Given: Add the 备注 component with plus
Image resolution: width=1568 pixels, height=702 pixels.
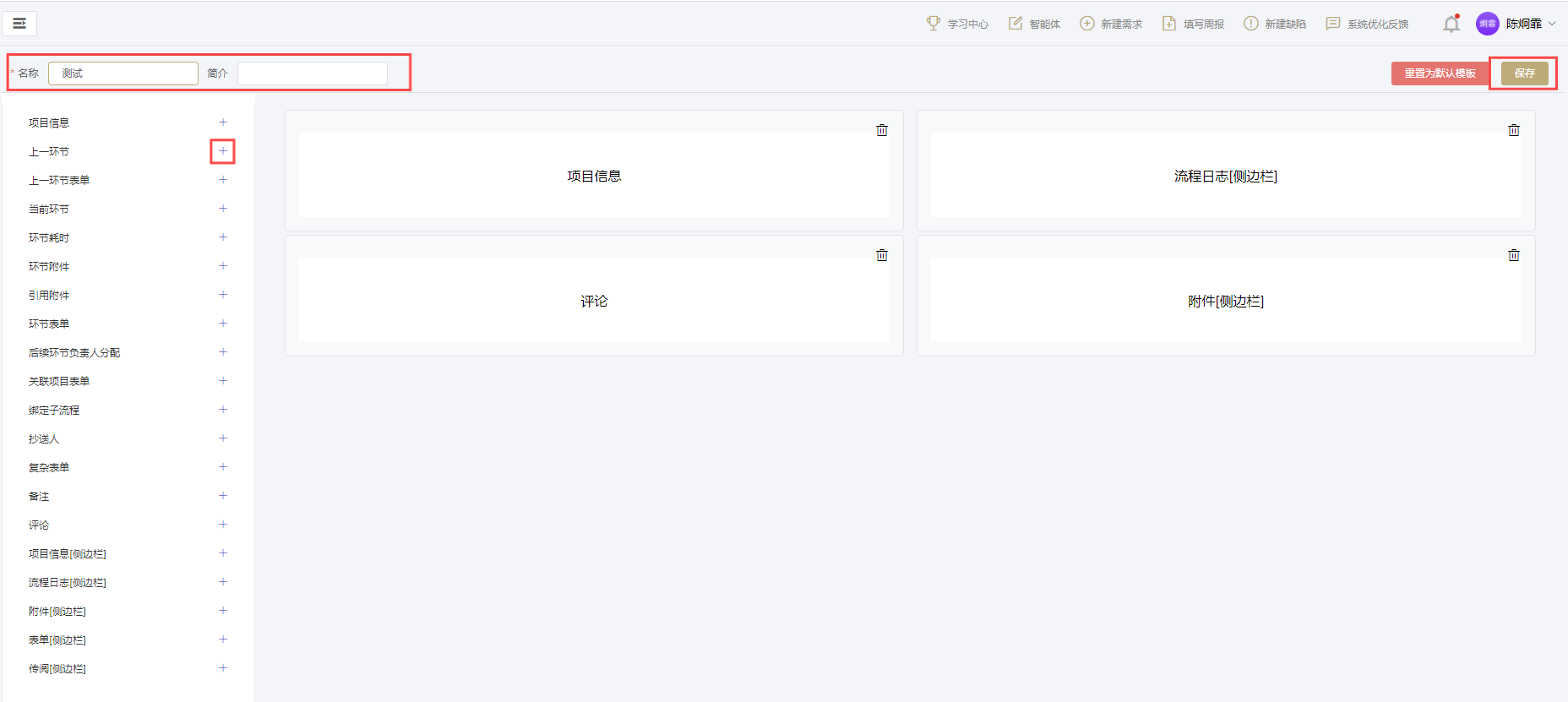Looking at the screenshot, I should point(223,496).
